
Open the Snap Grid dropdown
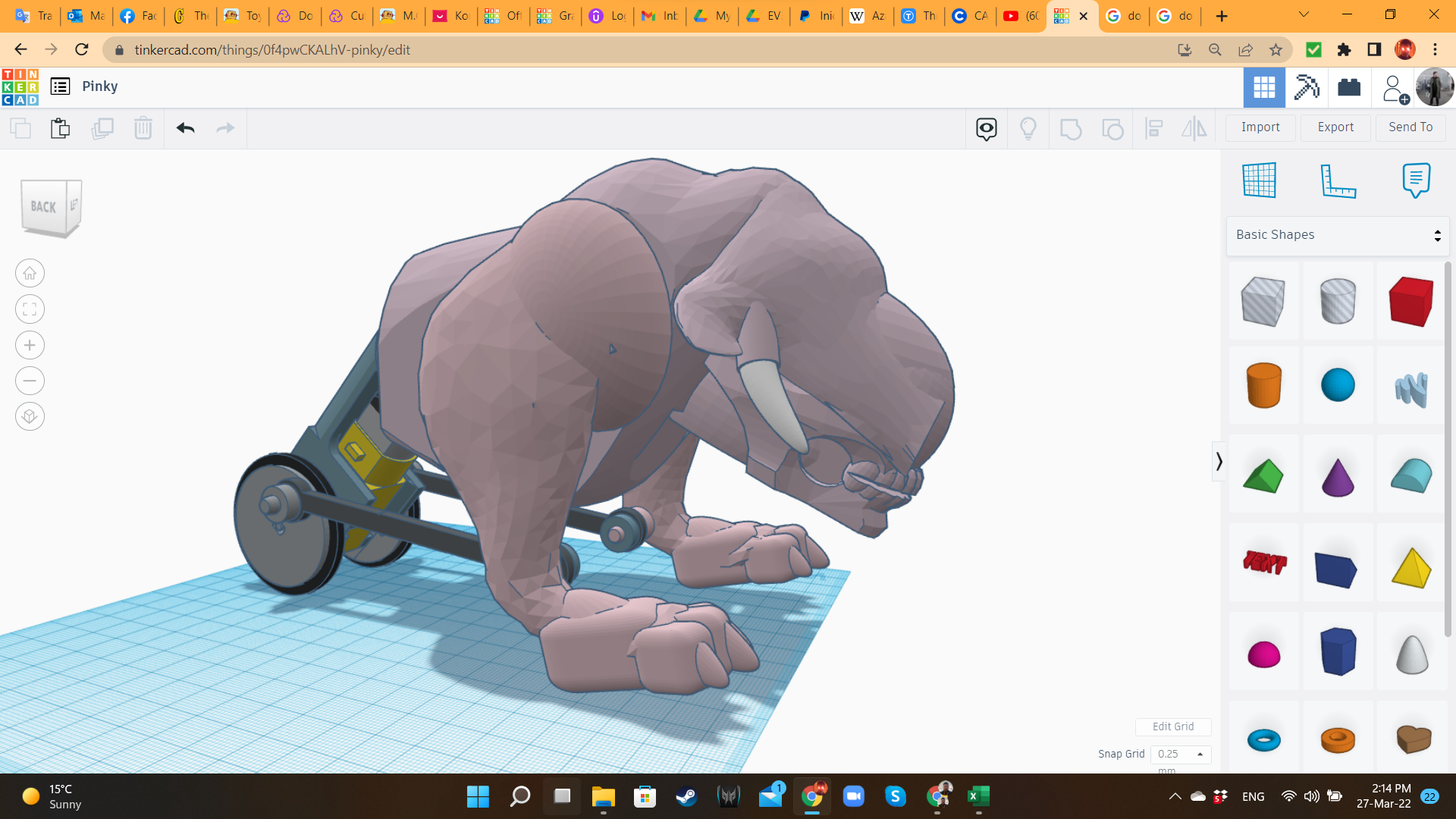(1181, 754)
